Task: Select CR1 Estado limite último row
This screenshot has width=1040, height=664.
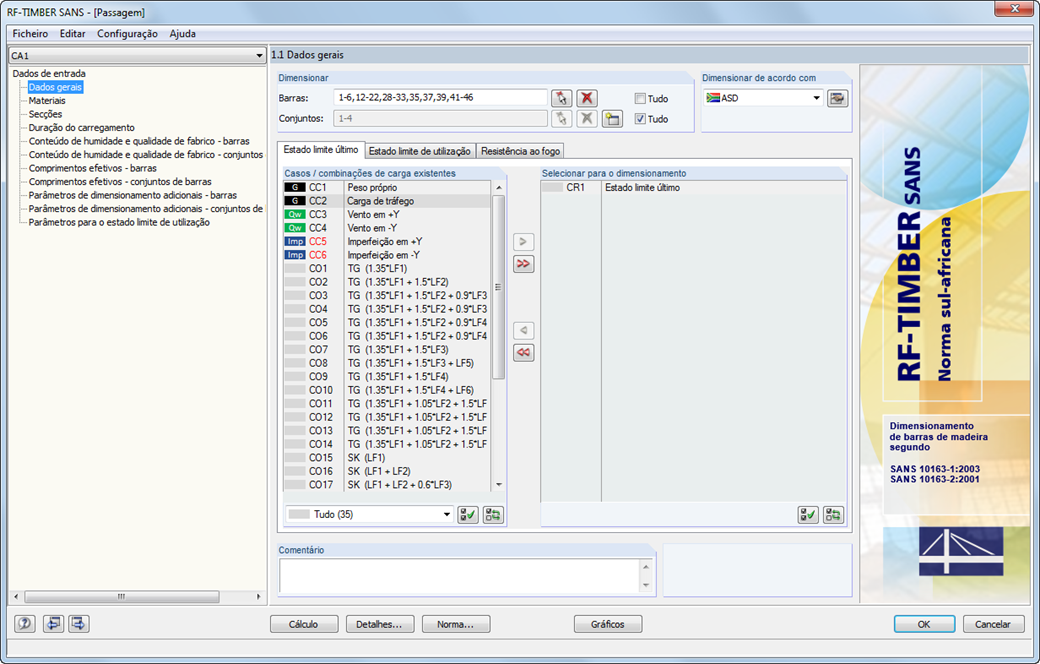Action: 694,188
